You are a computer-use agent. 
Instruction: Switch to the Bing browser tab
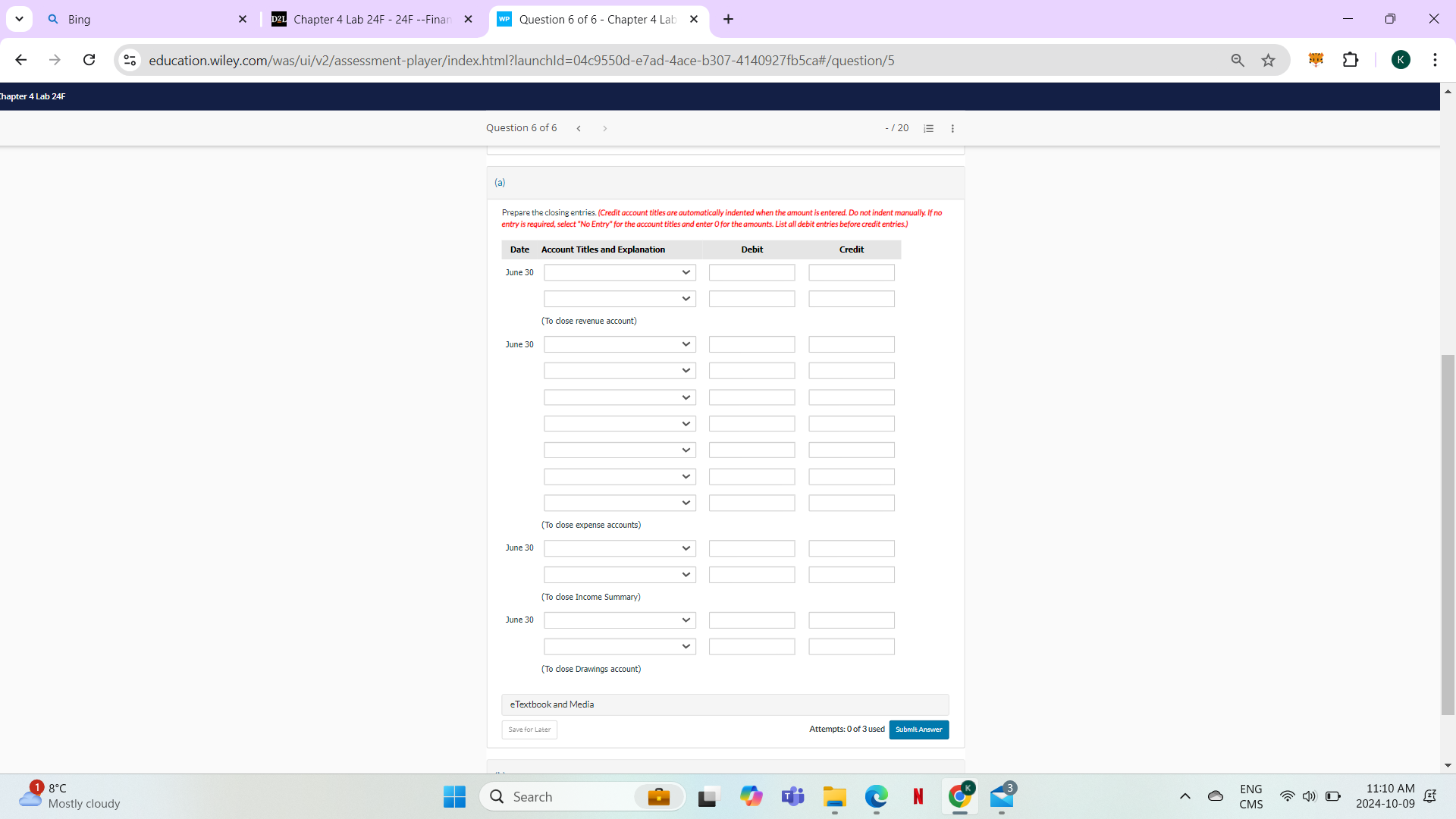[x=136, y=19]
